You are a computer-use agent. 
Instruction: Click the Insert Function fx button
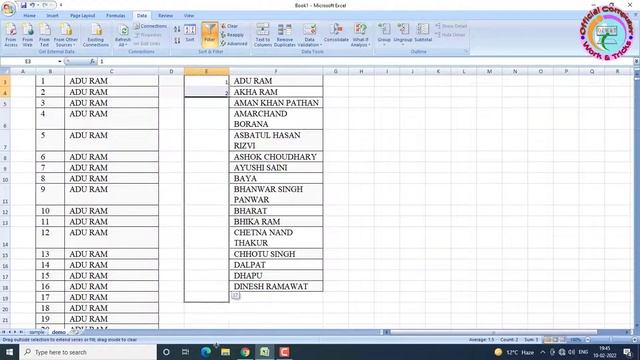point(93,61)
